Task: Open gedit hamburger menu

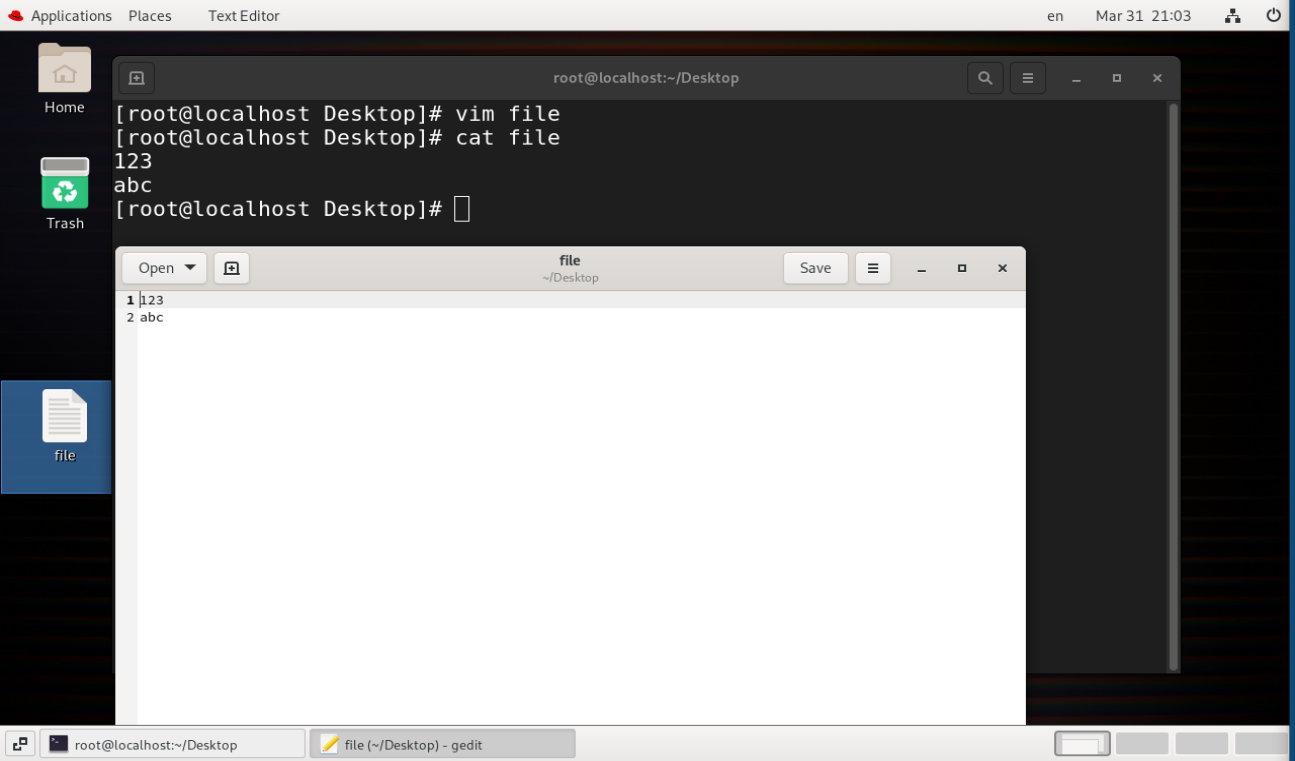Action: 873,268
